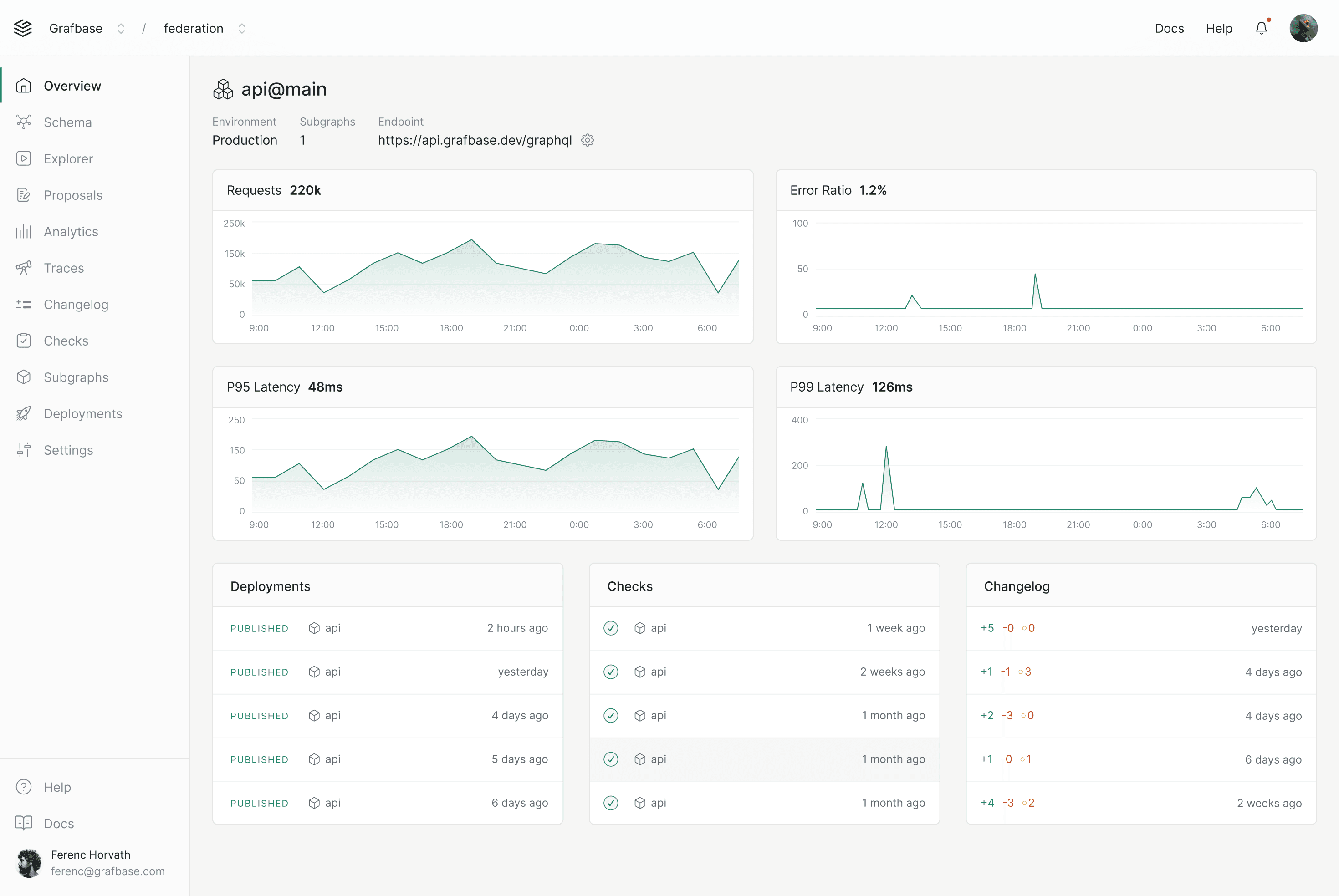Click the Grafbase logo icon
1339x896 pixels.
coord(23,27)
